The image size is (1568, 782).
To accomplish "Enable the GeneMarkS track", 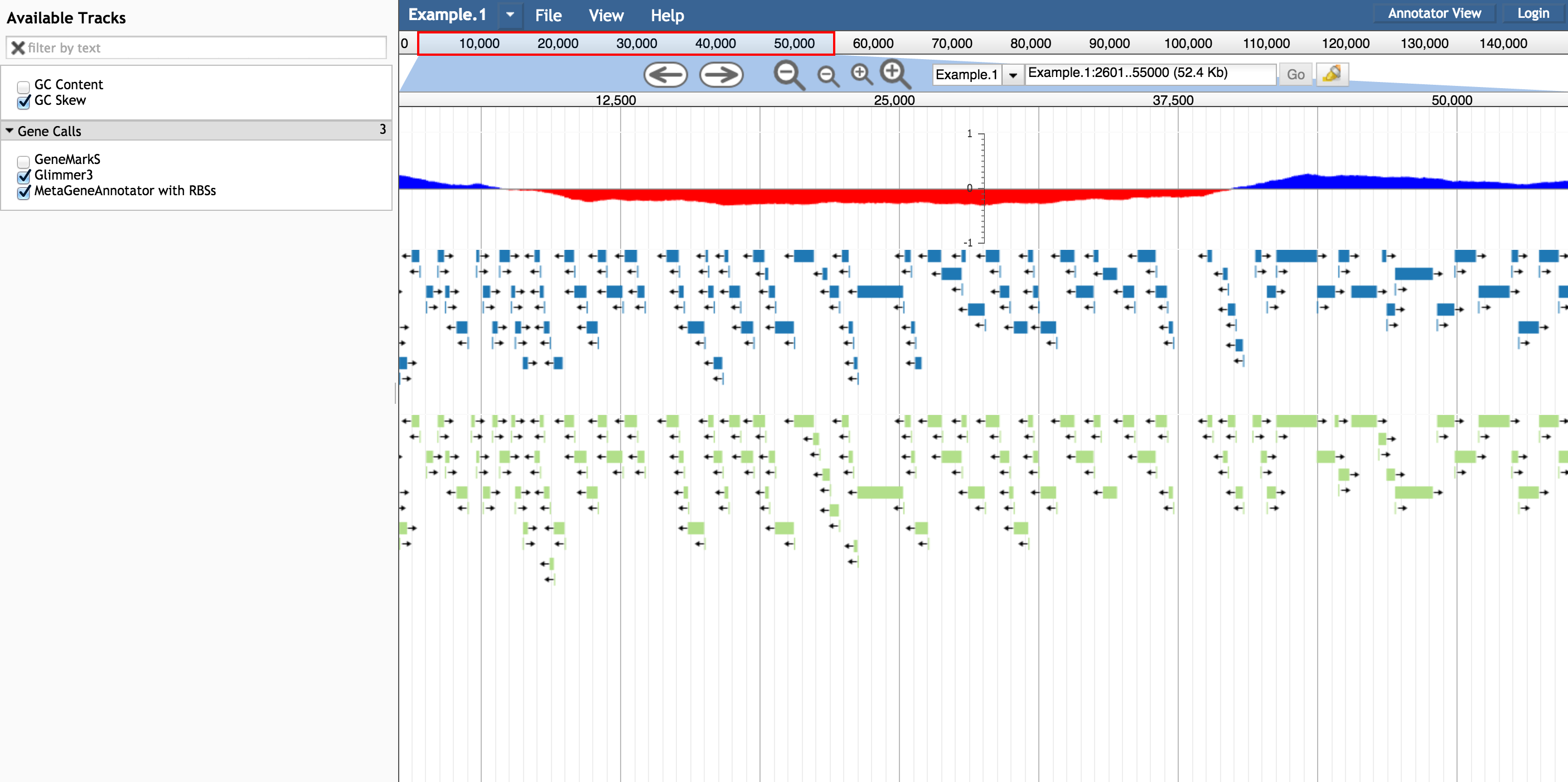I will (x=24, y=161).
